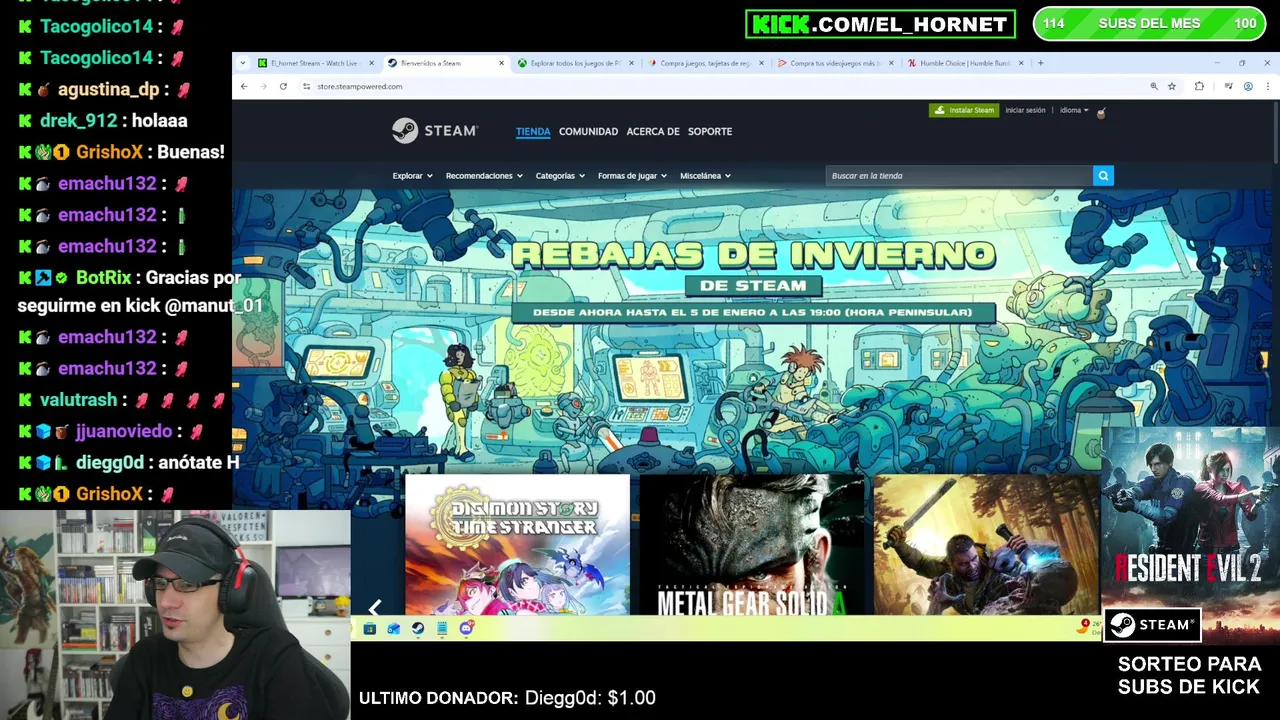Open the Microsoft Store taskbar icon
Image resolution: width=1280 pixels, height=720 pixels.
tap(370, 629)
